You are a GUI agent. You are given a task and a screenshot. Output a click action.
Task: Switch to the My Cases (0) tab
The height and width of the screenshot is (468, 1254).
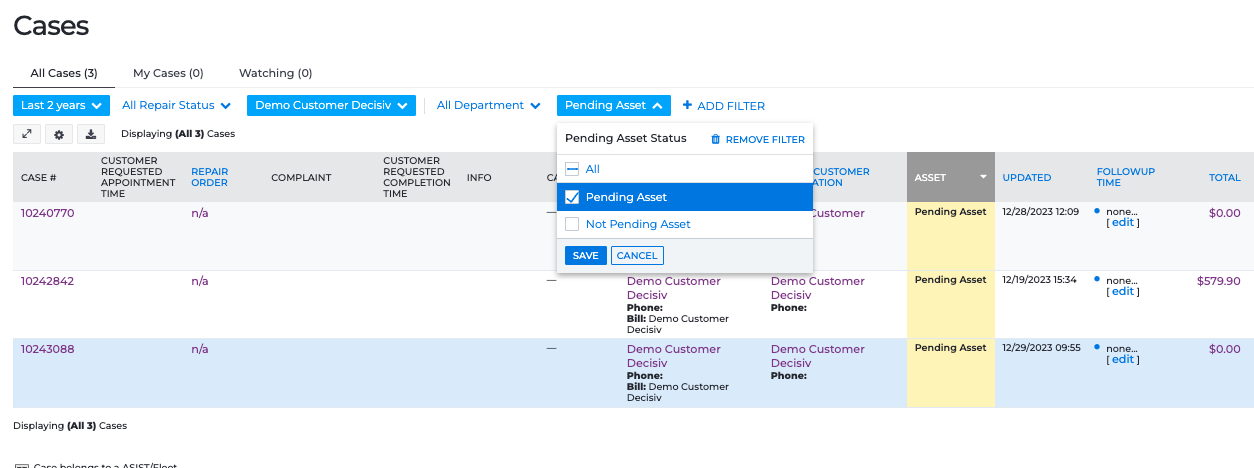pyautogui.click(x=168, y=73)
